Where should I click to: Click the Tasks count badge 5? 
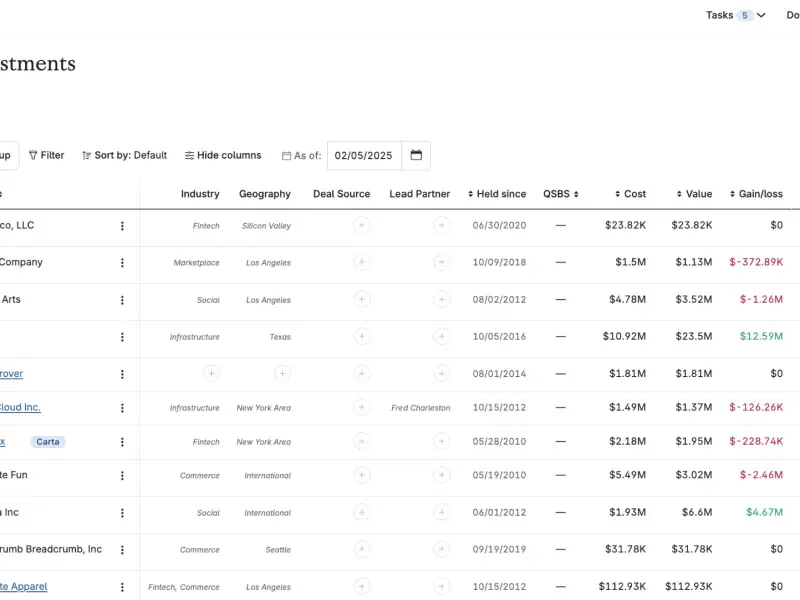(x=744, y=15)
